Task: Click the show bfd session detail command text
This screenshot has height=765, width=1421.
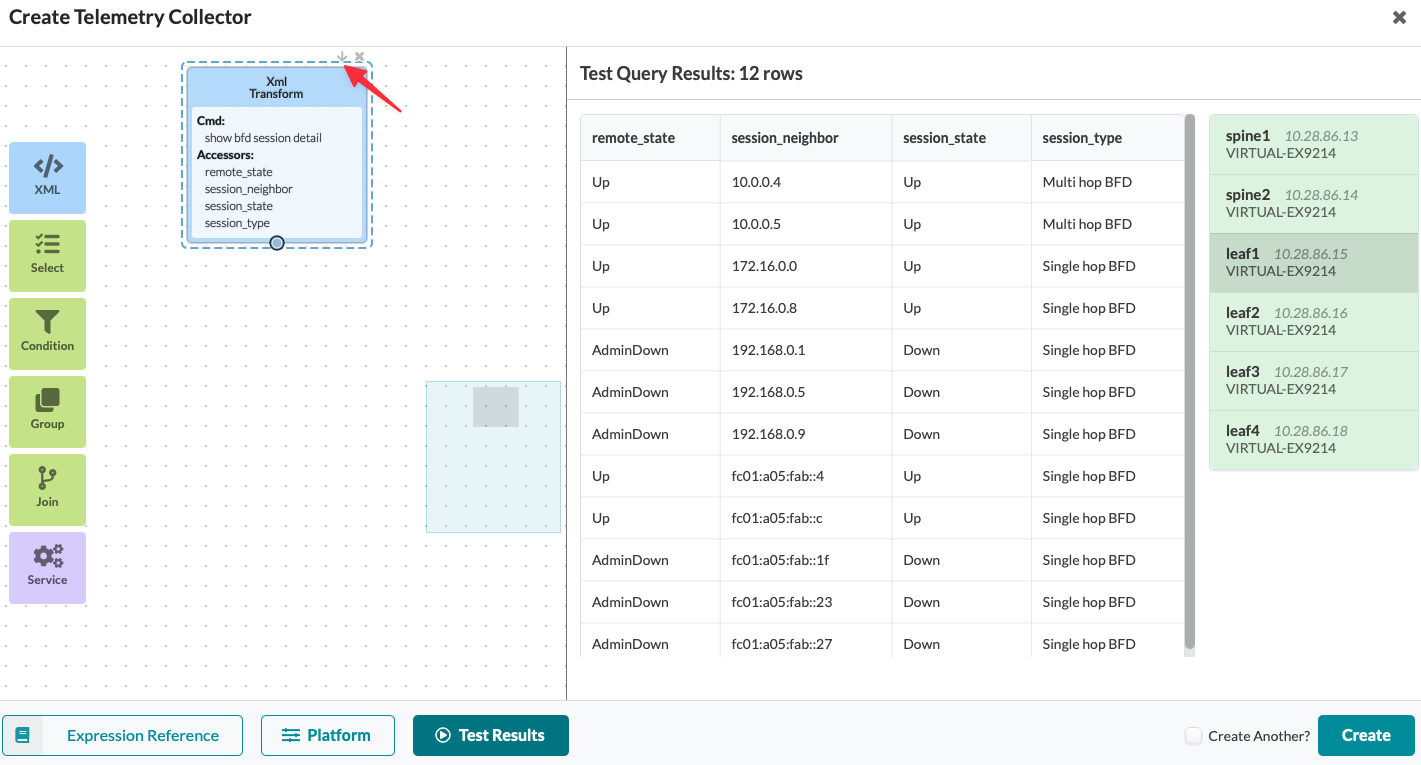Action: 263,138
